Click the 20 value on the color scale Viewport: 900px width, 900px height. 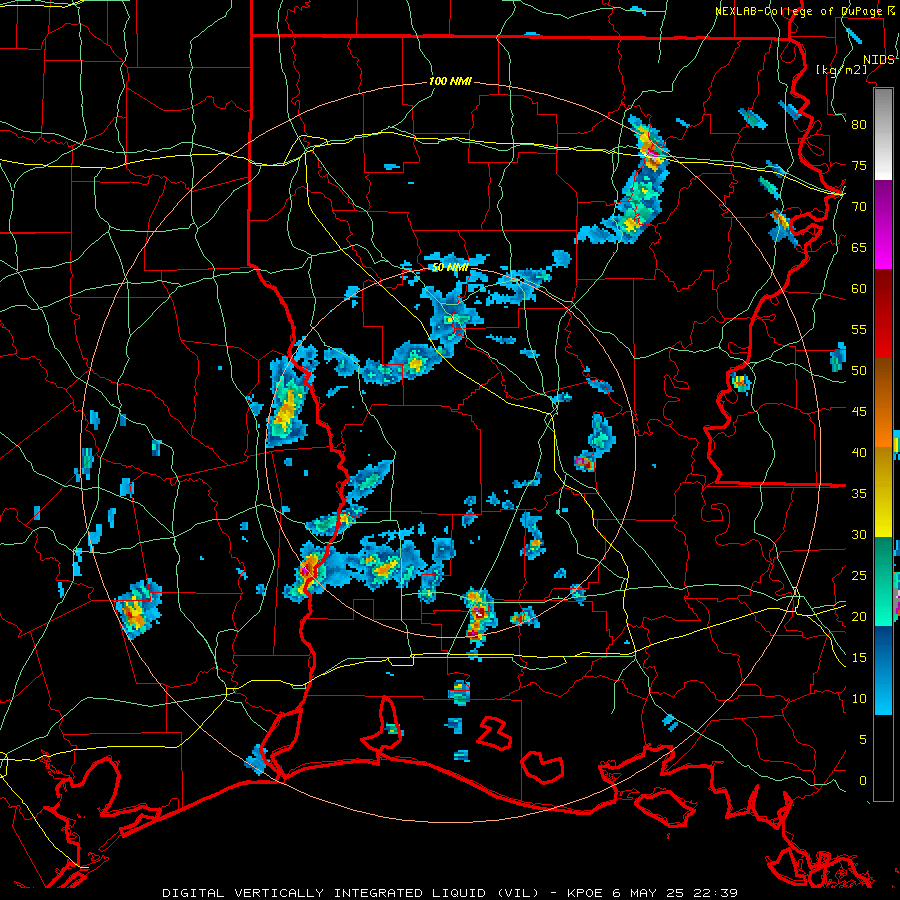(x=859, y=617)
